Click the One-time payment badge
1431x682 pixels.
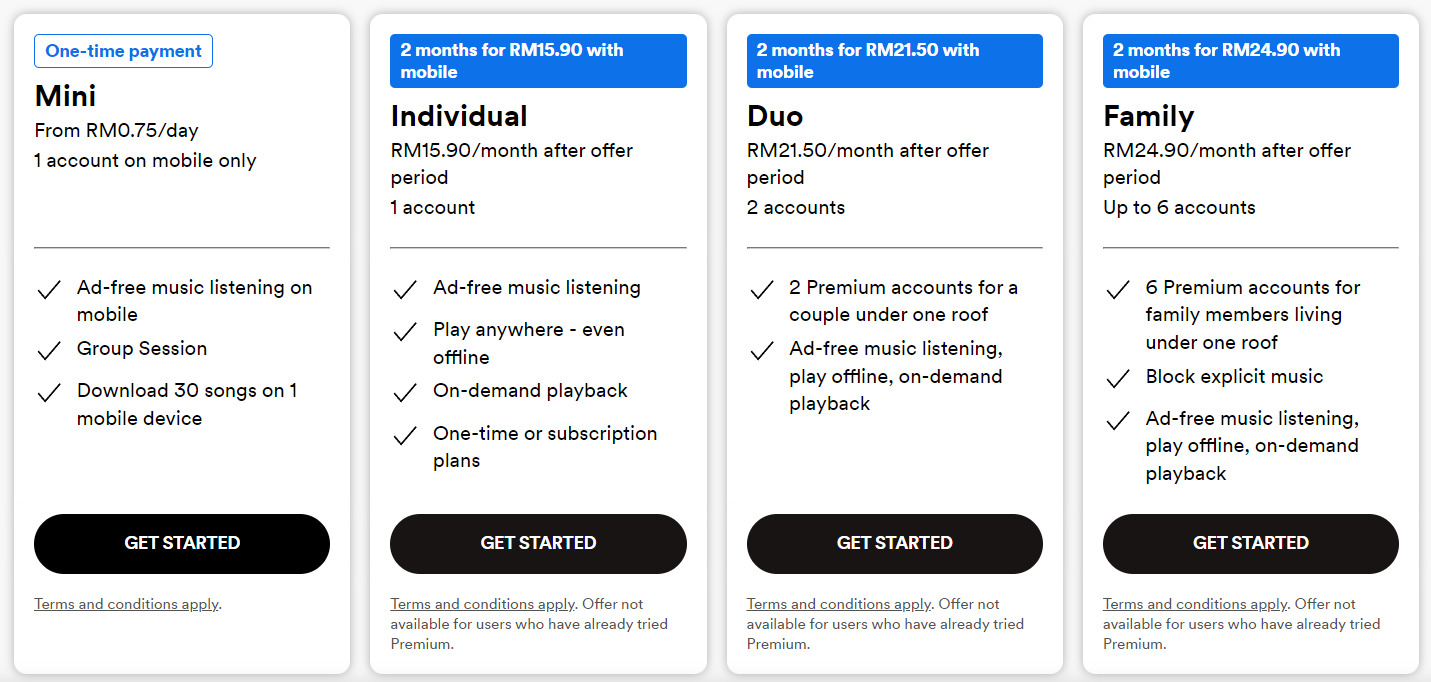click(123, 51)
